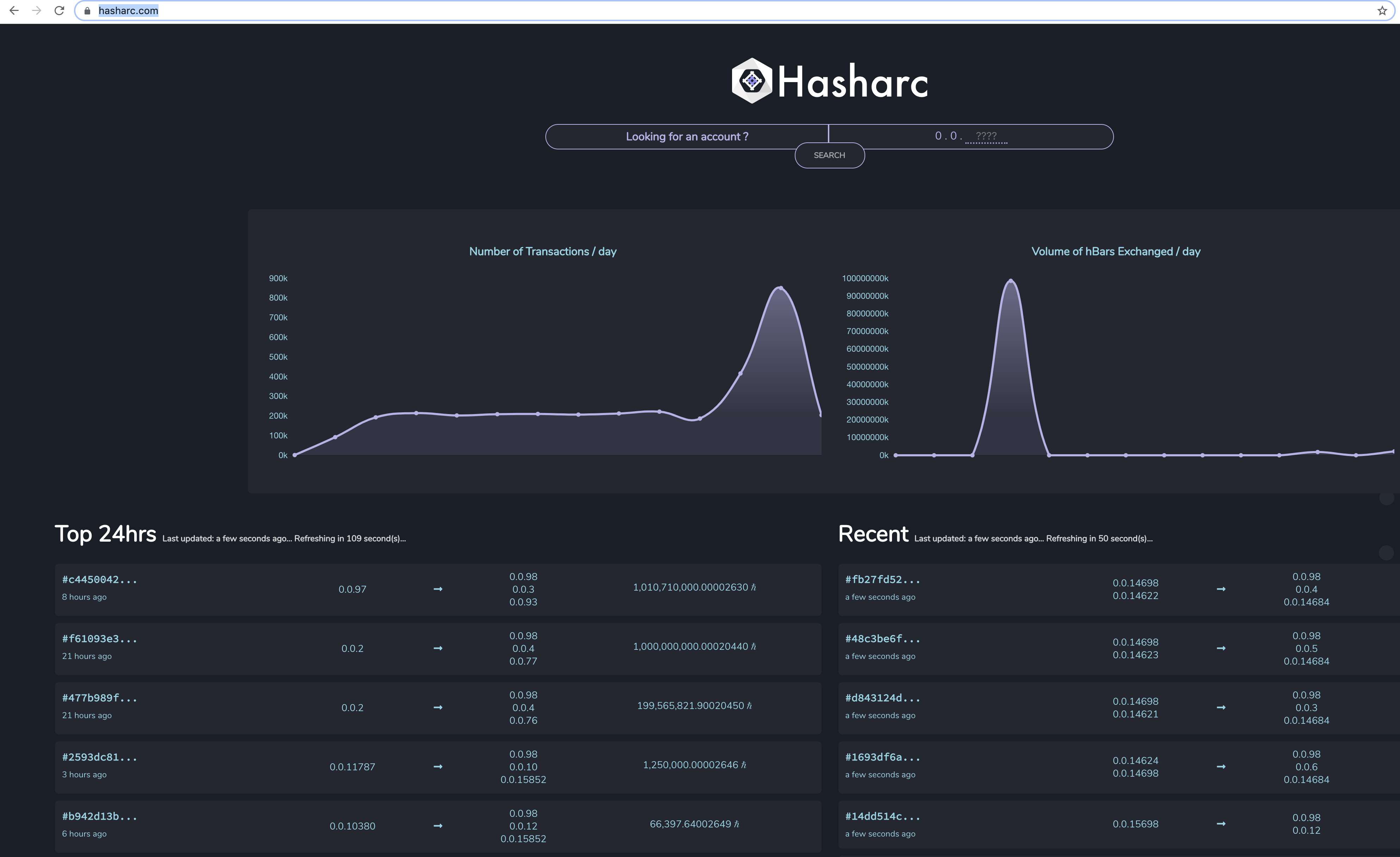Screen dimensions: 1400x857
Task: Click the 'Number of Transactions / day' chart title
Action: [543, 251]
